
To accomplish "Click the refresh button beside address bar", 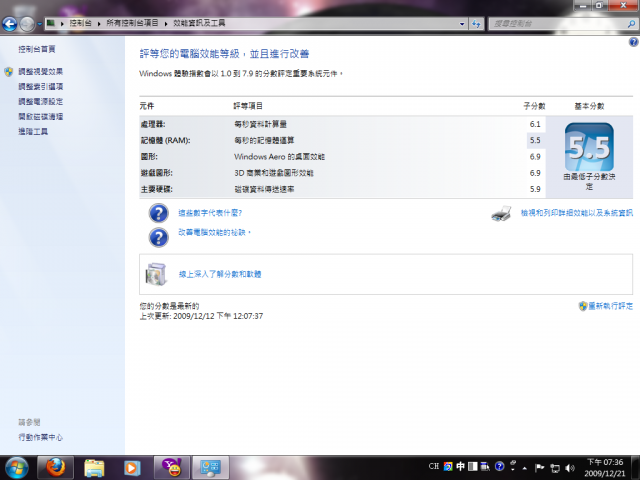I will (x=476, y=24).
